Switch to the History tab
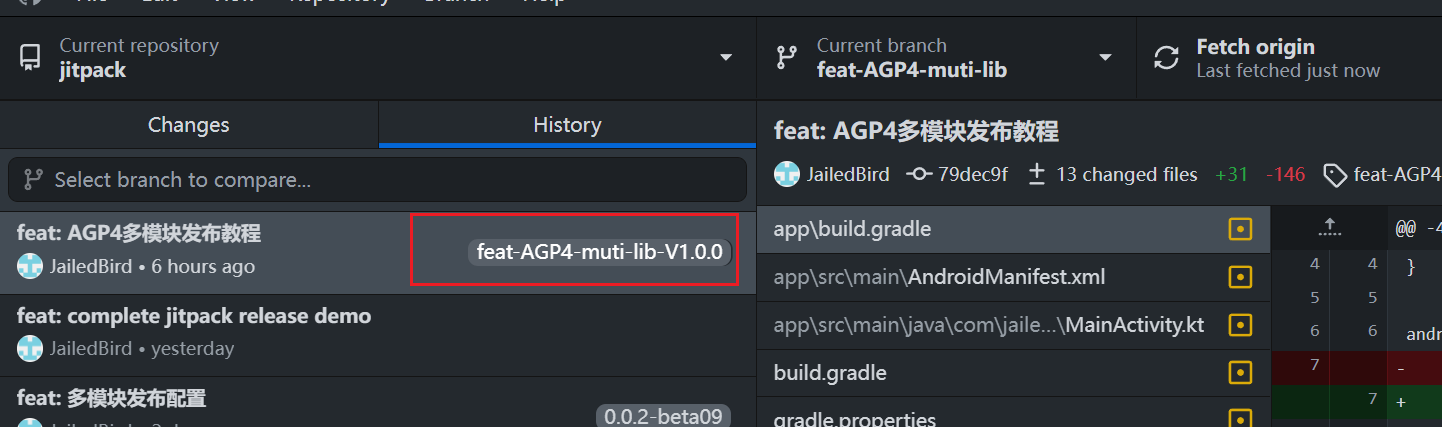This screenshot has height=427, width=1442. [567, 125]
